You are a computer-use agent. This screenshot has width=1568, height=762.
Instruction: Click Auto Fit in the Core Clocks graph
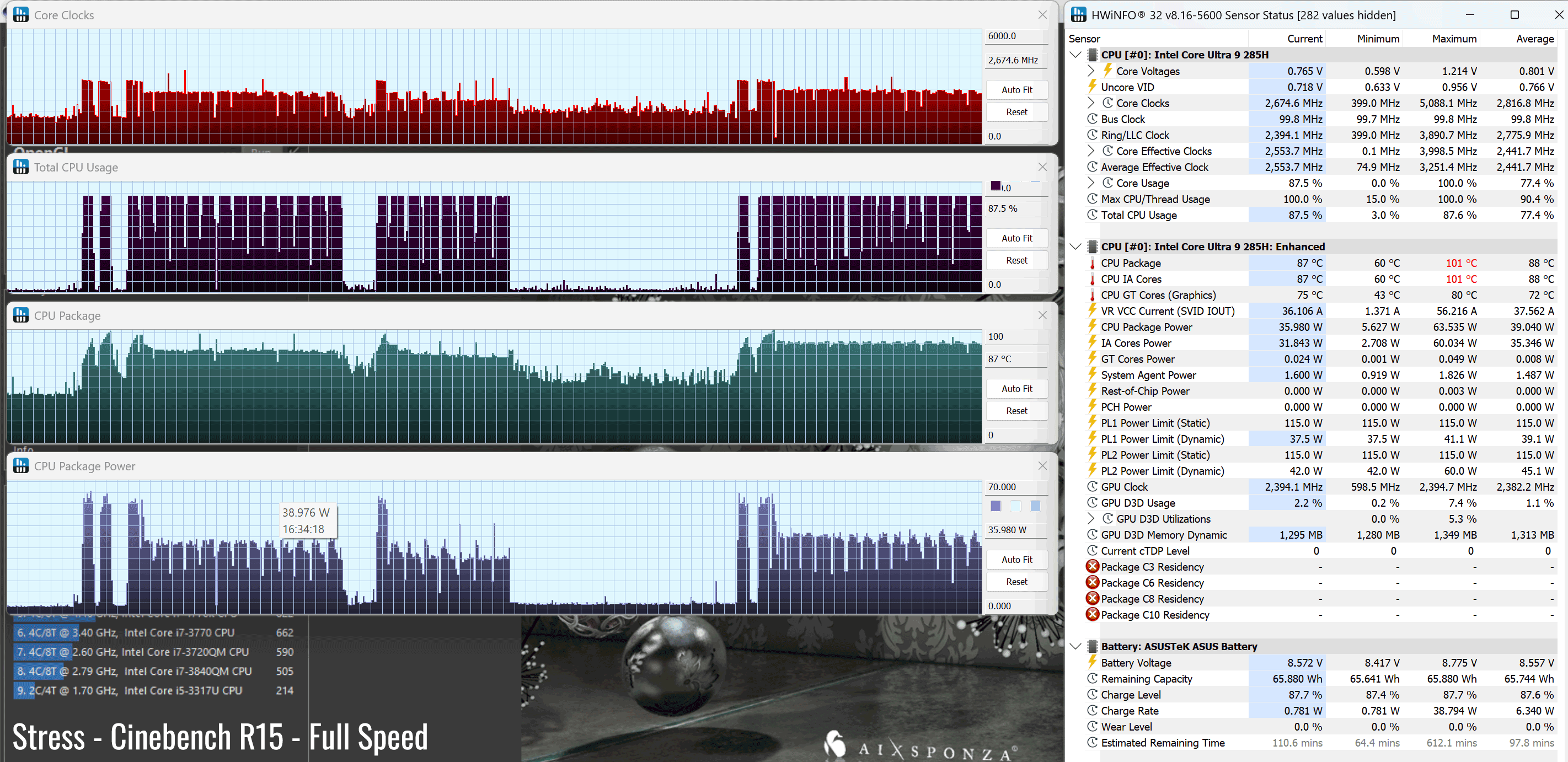tap(1016, 89)
